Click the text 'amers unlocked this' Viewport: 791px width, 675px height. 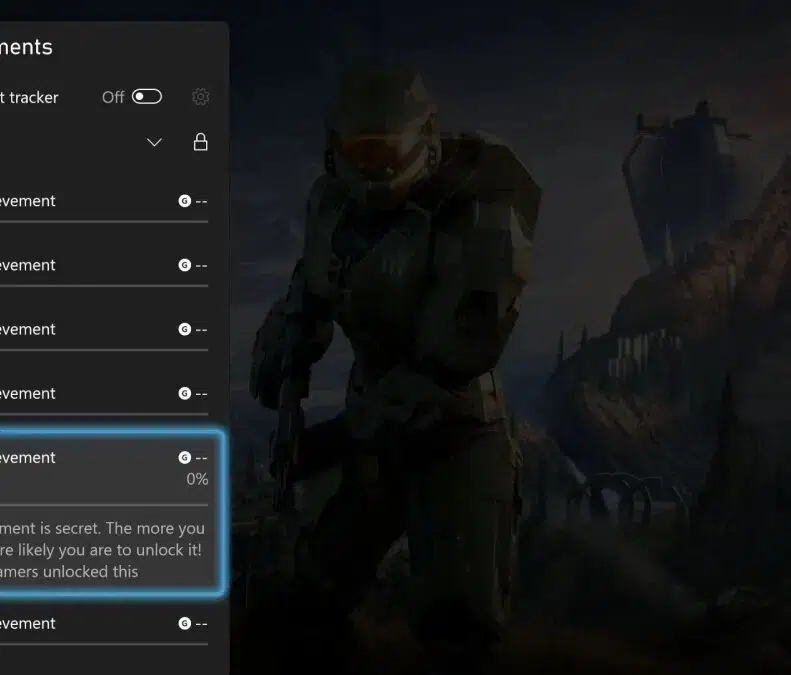(69, 572)
